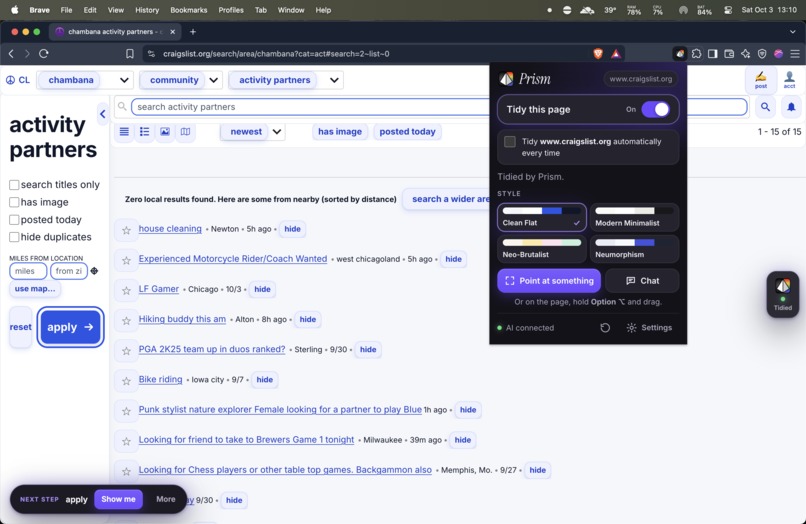Click the miles input field
Image resolution: width=806 pixels, height=524 pixels.
28,271
